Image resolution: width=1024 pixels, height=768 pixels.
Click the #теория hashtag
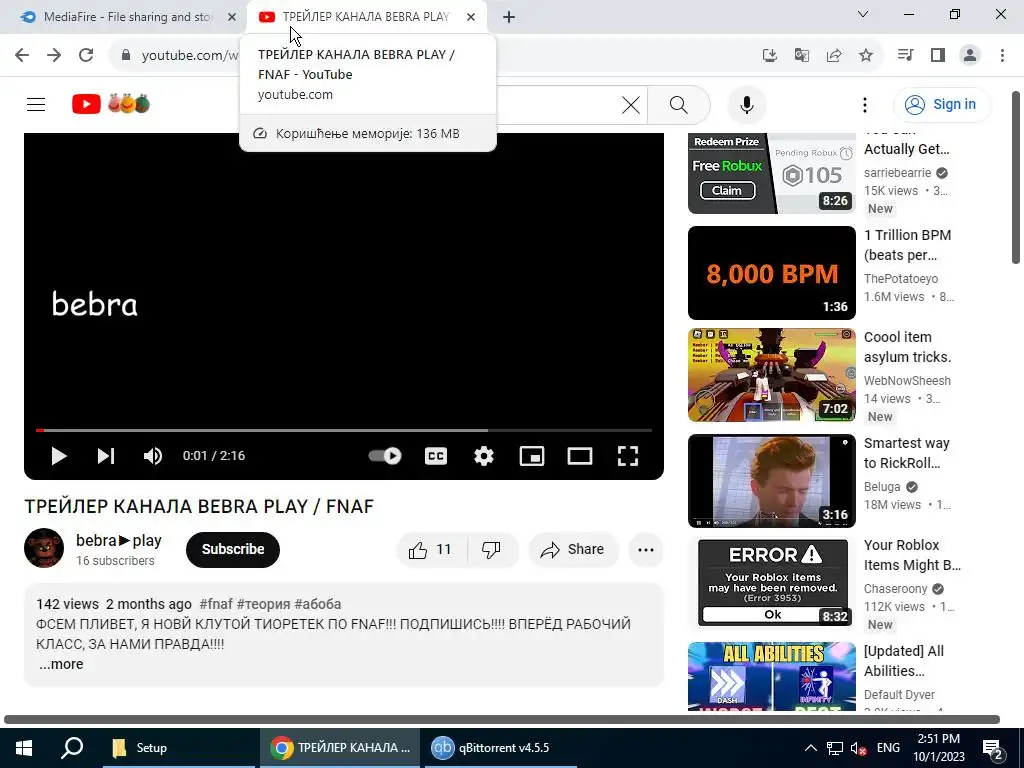tap(263, 604)
